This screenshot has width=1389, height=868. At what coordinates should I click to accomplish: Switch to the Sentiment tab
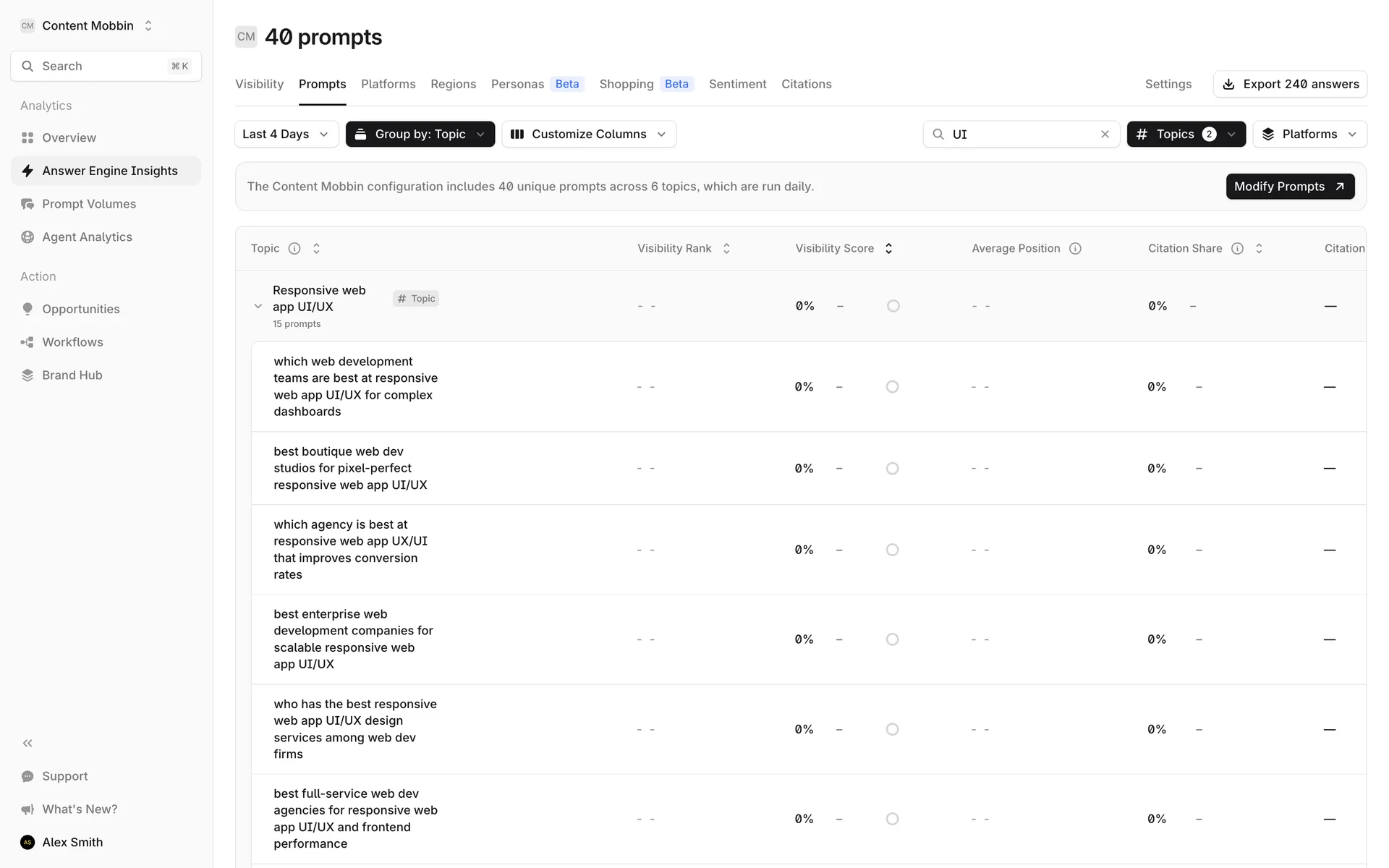[737, 84]
